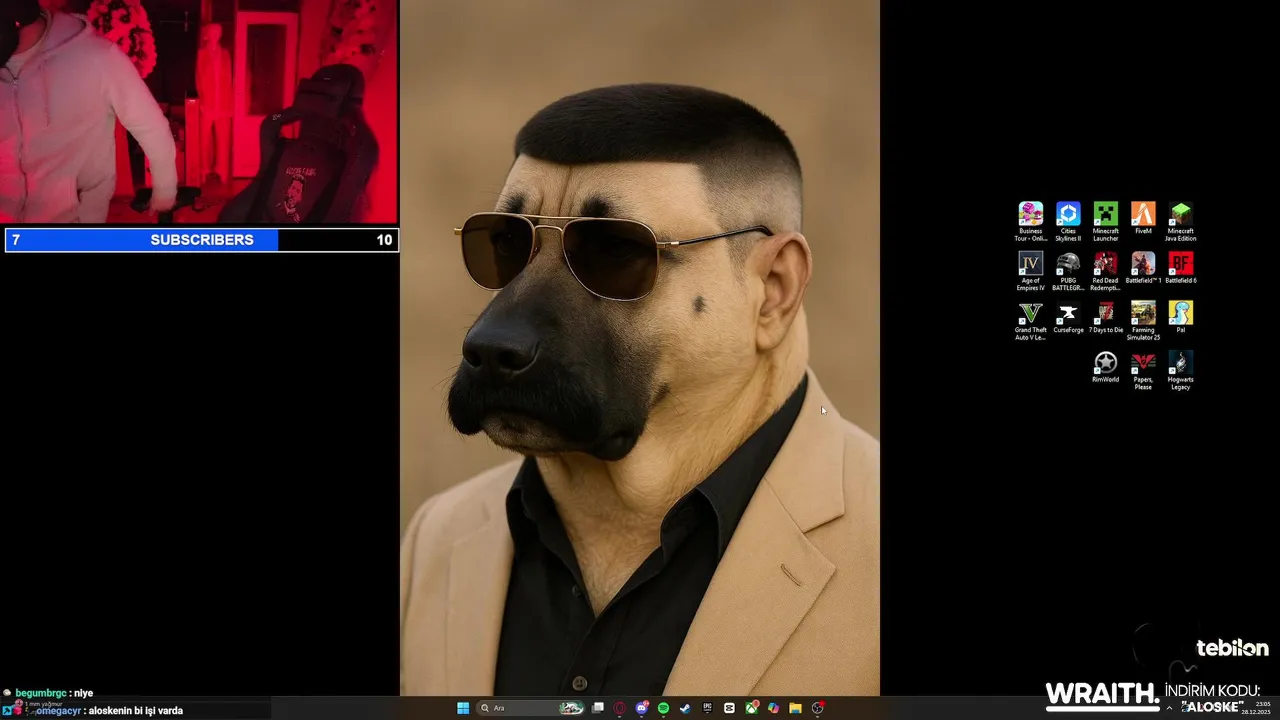Open the clock showing 23:05
Image resolution: width=1280 pixels, height=720 pixels.
(1256, 708)
